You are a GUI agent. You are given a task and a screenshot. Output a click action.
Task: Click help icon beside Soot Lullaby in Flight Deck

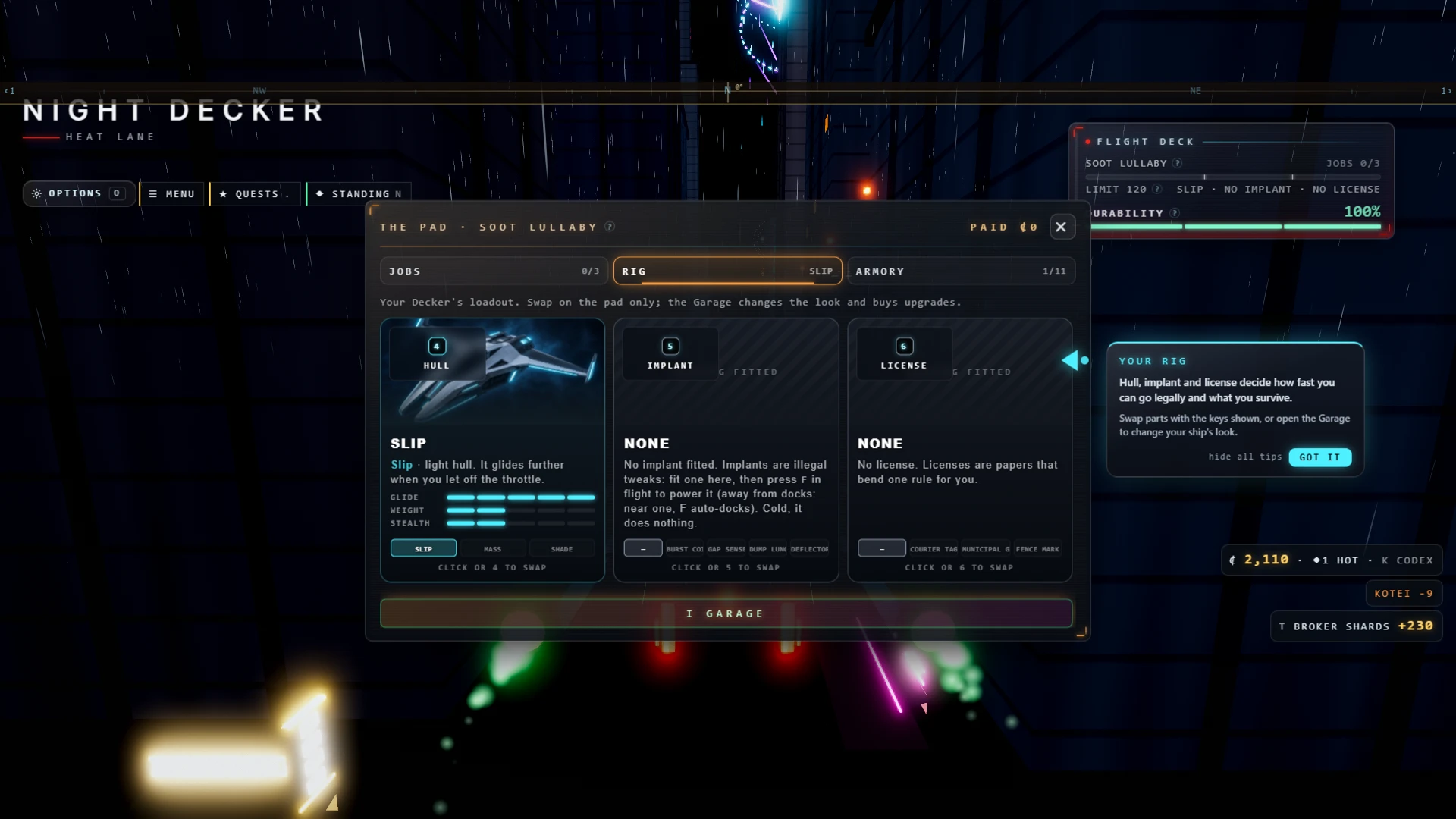pyautogui.click(x=1177, y=163)
